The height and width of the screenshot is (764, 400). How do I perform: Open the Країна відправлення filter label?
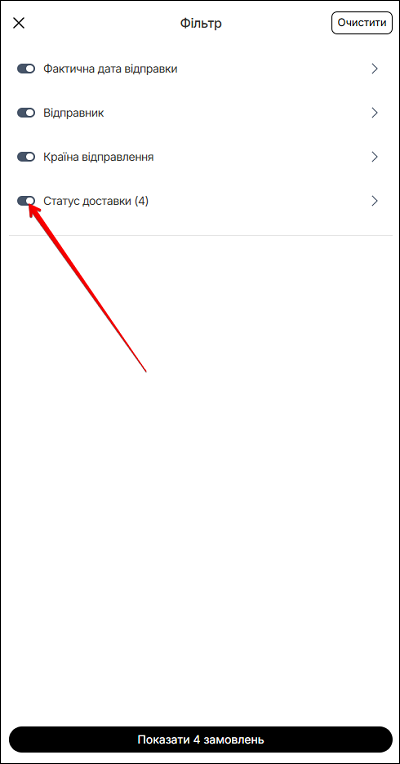click(x=99, y=157)
